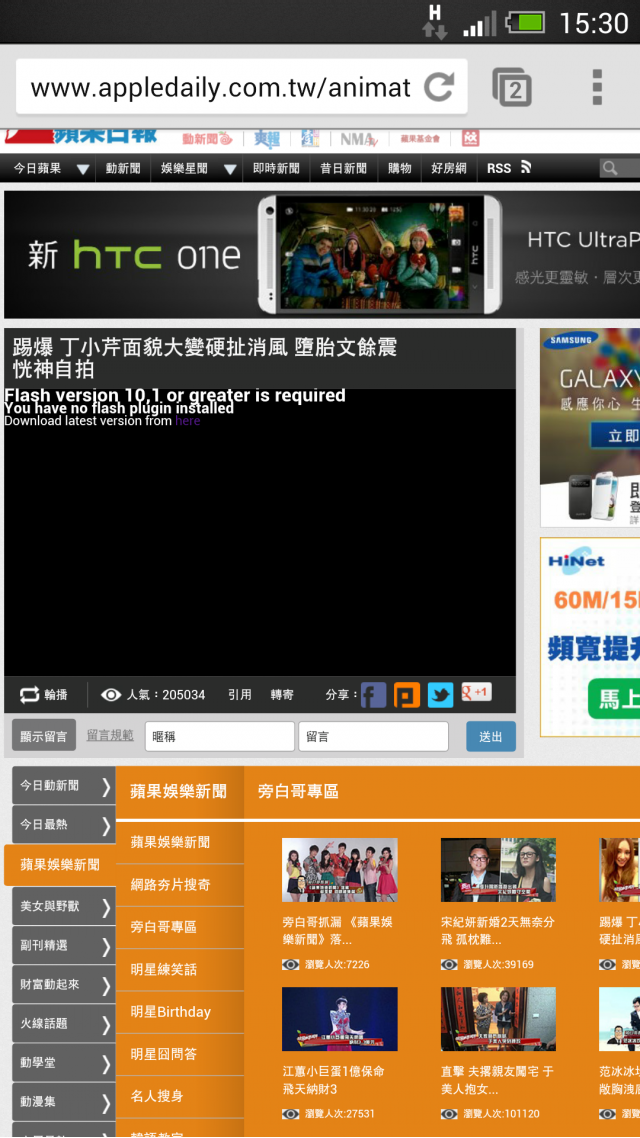640x1138 pixels.
Task: Tap the 15:30 clock in status bar
Action: tap(594, 23)
